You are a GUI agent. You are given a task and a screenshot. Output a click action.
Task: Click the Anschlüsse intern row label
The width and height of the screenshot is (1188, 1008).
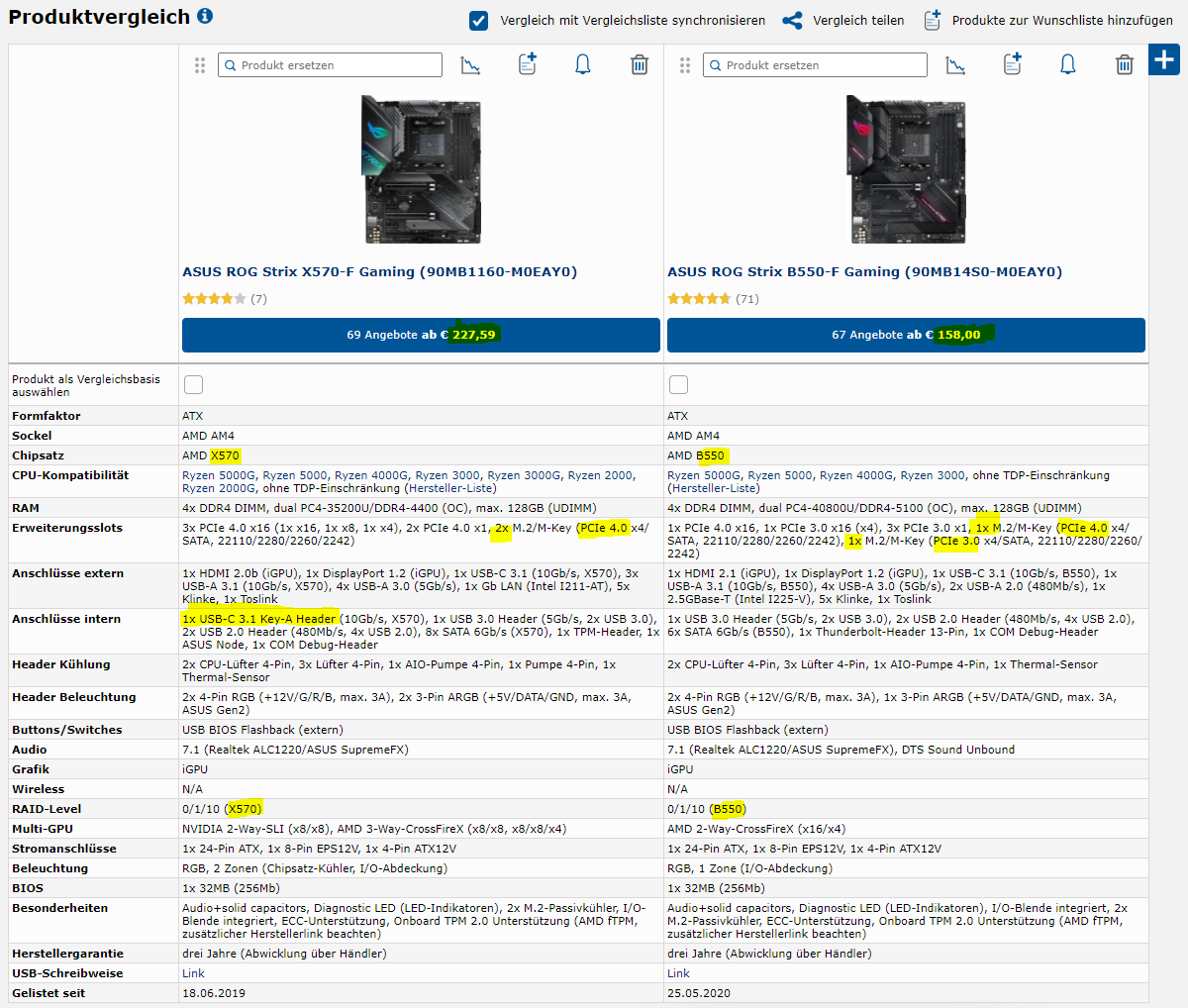coord(66,619)
